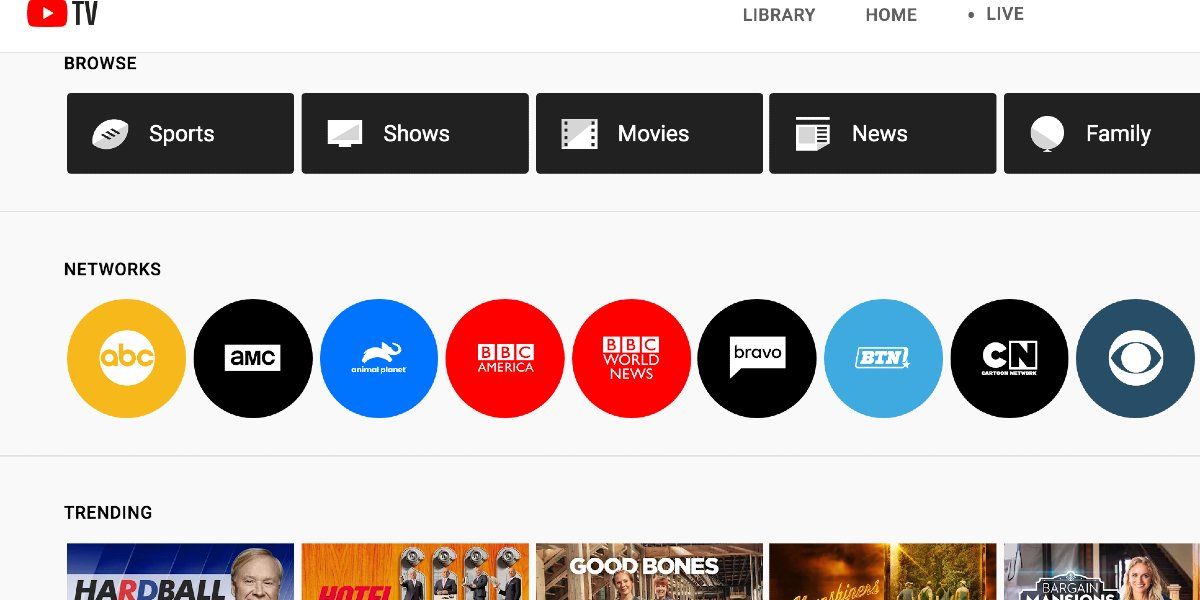Open the Shows category tile
1200x600 pixels.
click(414, 133)
